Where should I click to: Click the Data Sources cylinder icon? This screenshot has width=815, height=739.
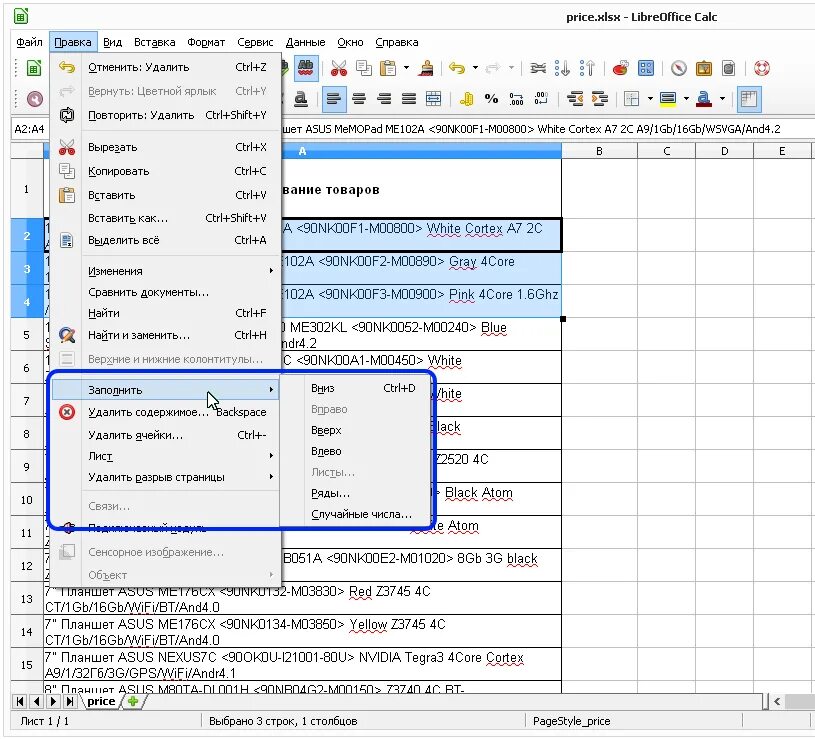click(x=729, y=68)
